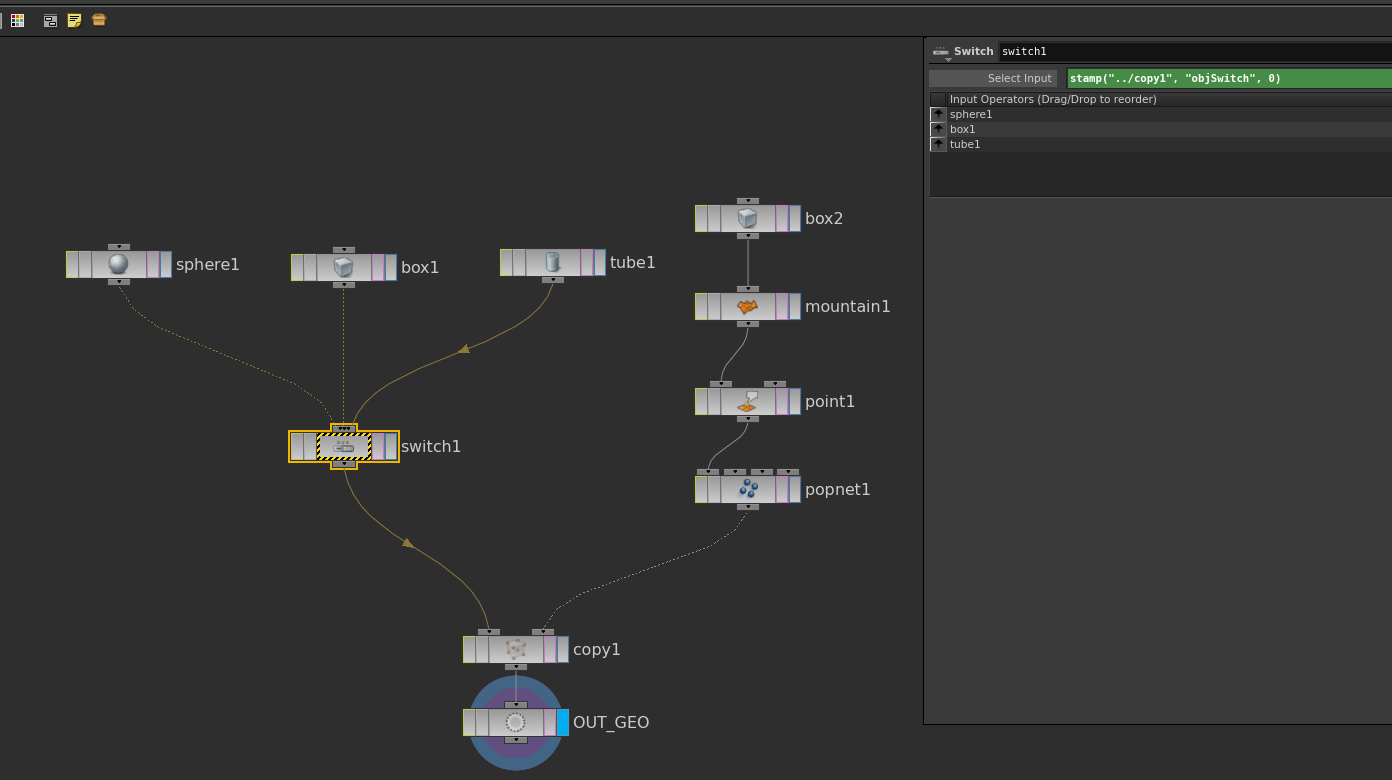
Task: Click the "sphere1" node label in network
Action: coord(208,265)
